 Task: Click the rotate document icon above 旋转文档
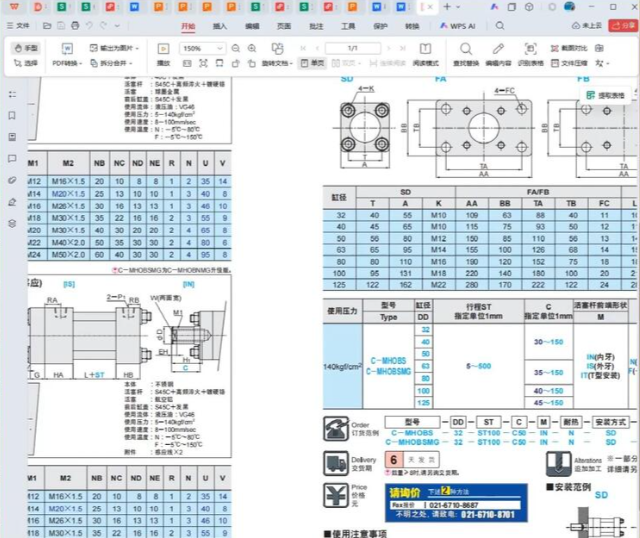(278, 49)
